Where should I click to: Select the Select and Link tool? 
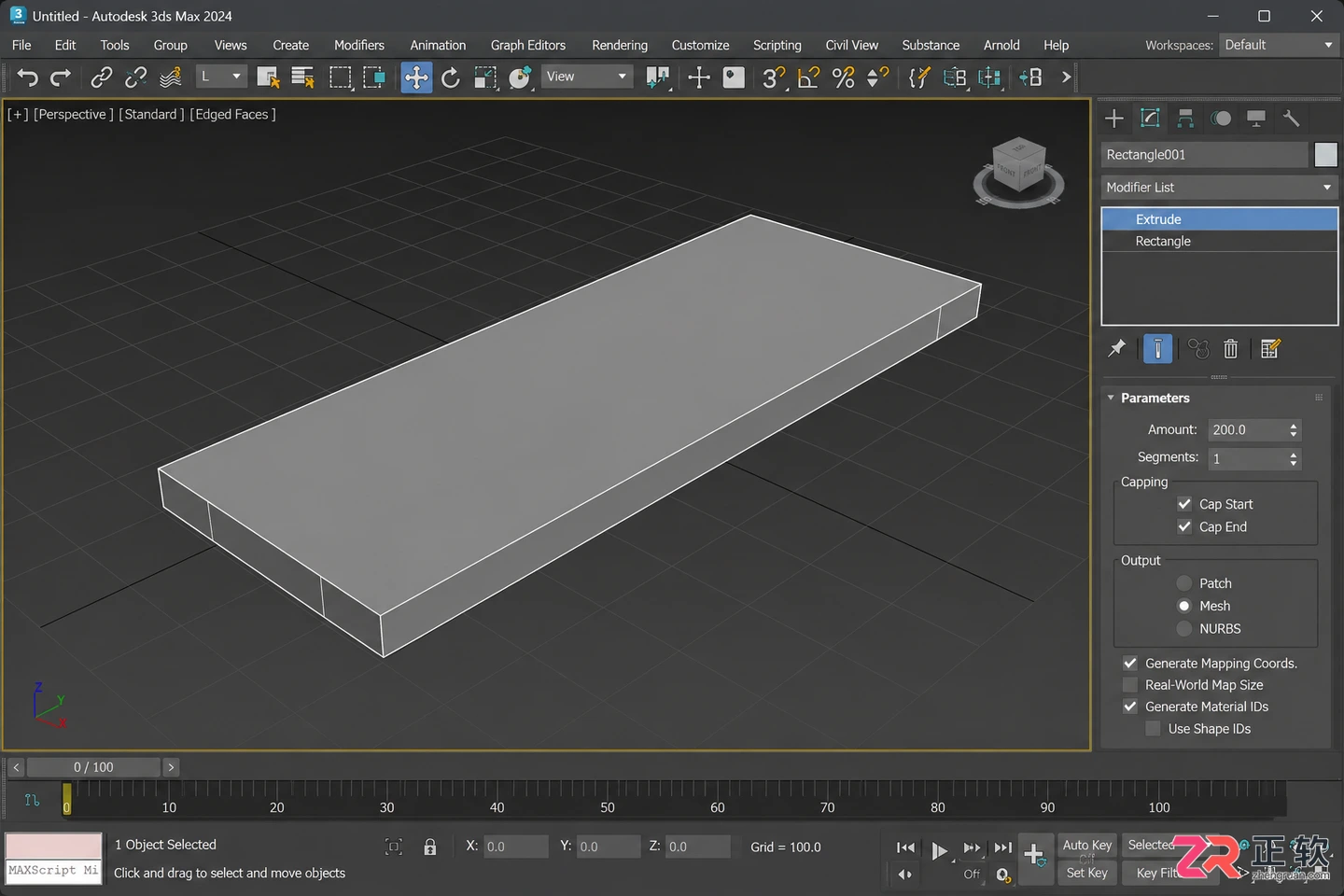(x=102, y=77)
